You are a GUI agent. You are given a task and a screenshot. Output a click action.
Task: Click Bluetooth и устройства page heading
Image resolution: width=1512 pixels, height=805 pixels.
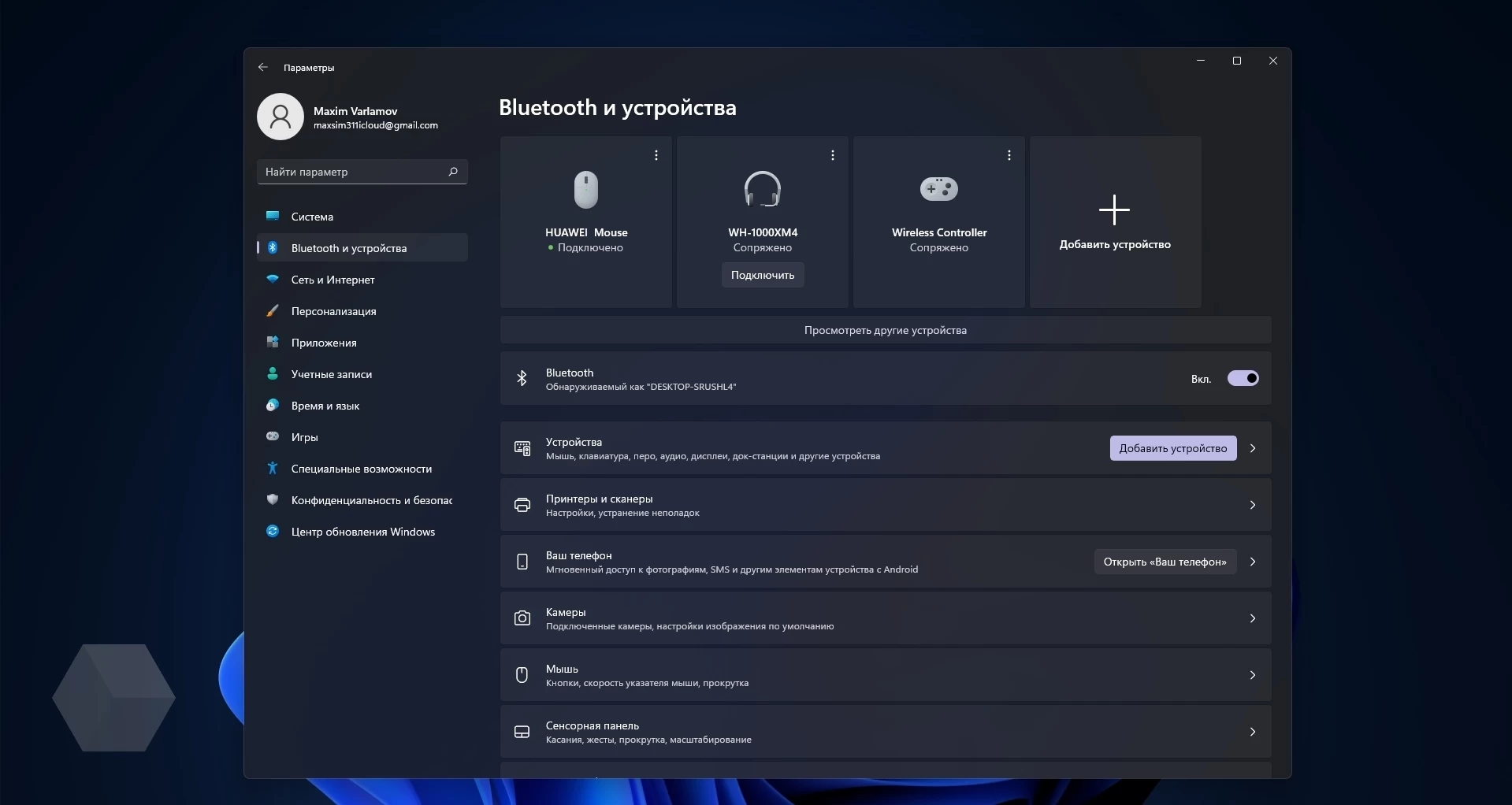[618, 107]
